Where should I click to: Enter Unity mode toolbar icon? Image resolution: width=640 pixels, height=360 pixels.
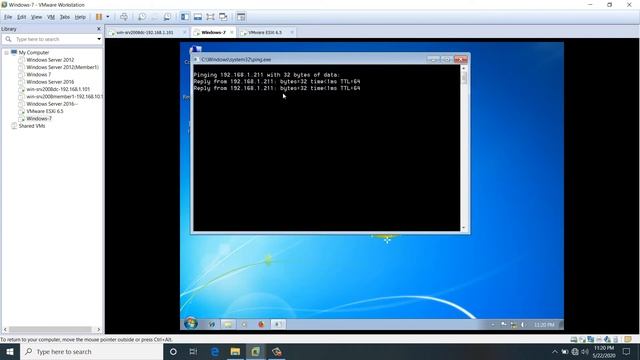223,17
